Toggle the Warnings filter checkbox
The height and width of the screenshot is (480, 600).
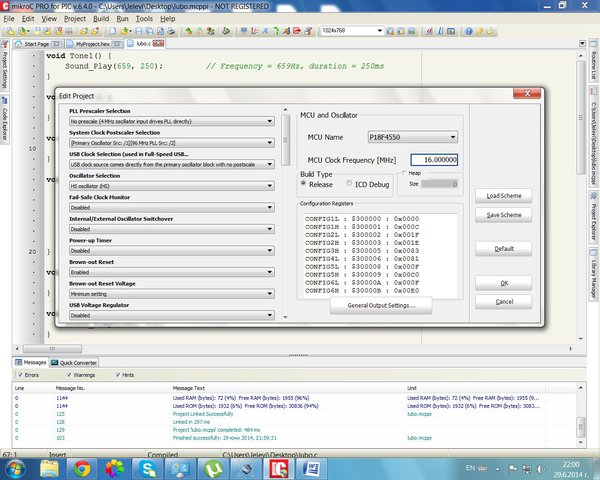[x=69, y=375]
